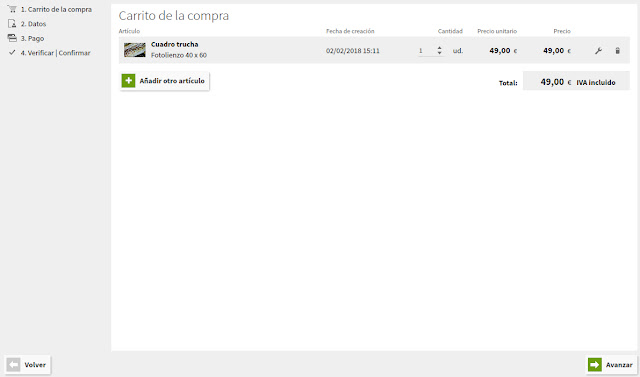Go to step 1. Carrito de la compra
This screenshot has width=640, height=377.
[x=56, y=9]
